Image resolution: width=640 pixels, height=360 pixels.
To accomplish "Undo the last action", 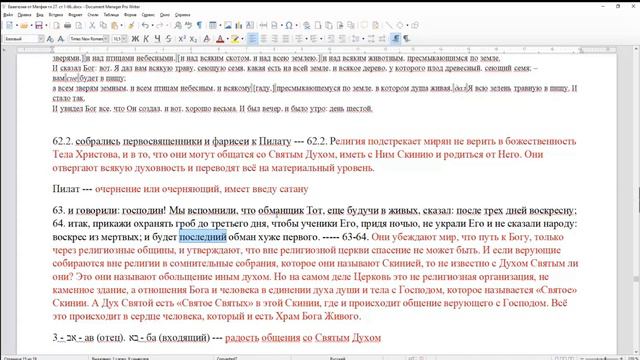I will [145, 25].
